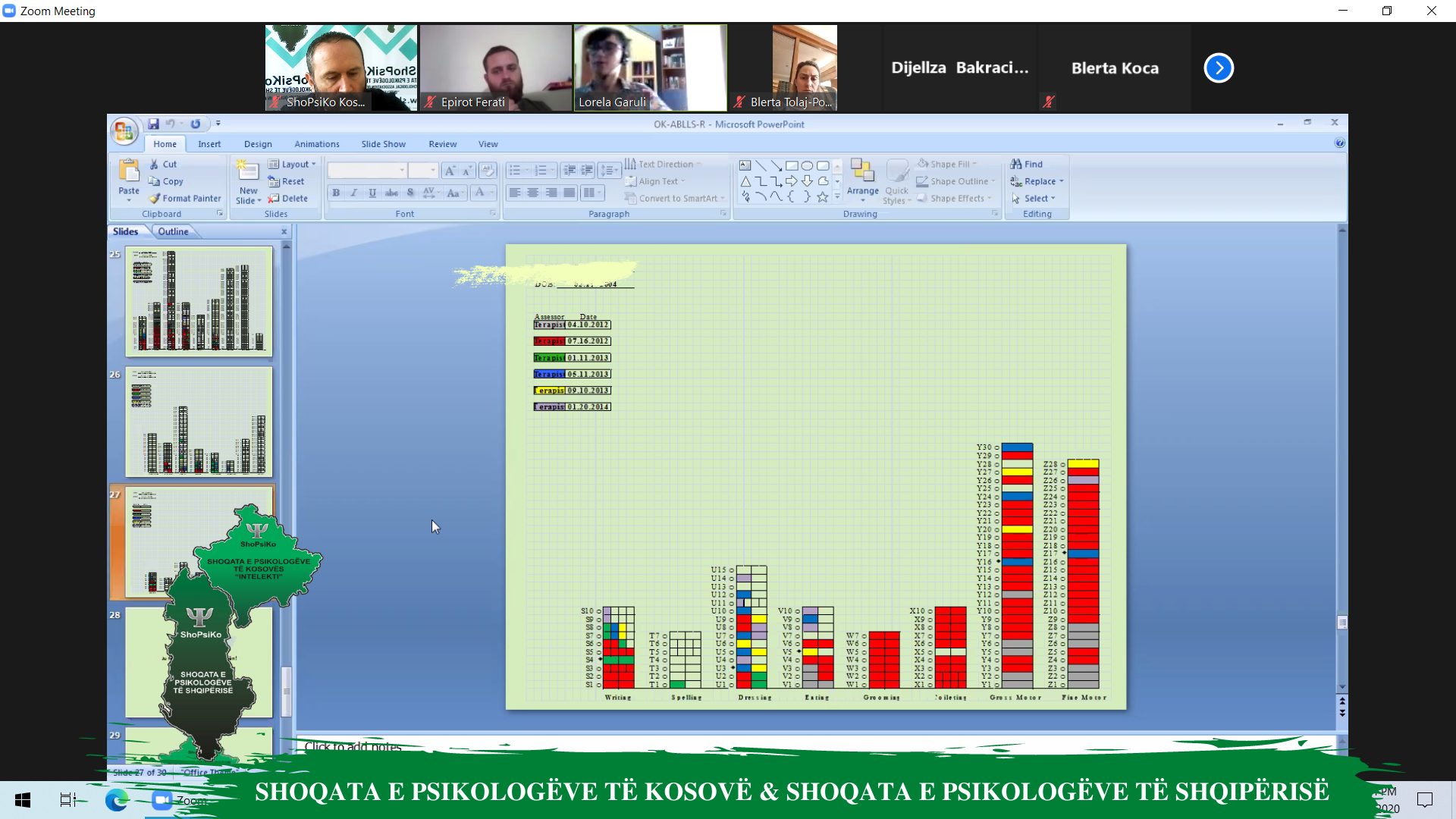
Task: Click the Undo icon in quick access toolbar
Action: [171, 124]
